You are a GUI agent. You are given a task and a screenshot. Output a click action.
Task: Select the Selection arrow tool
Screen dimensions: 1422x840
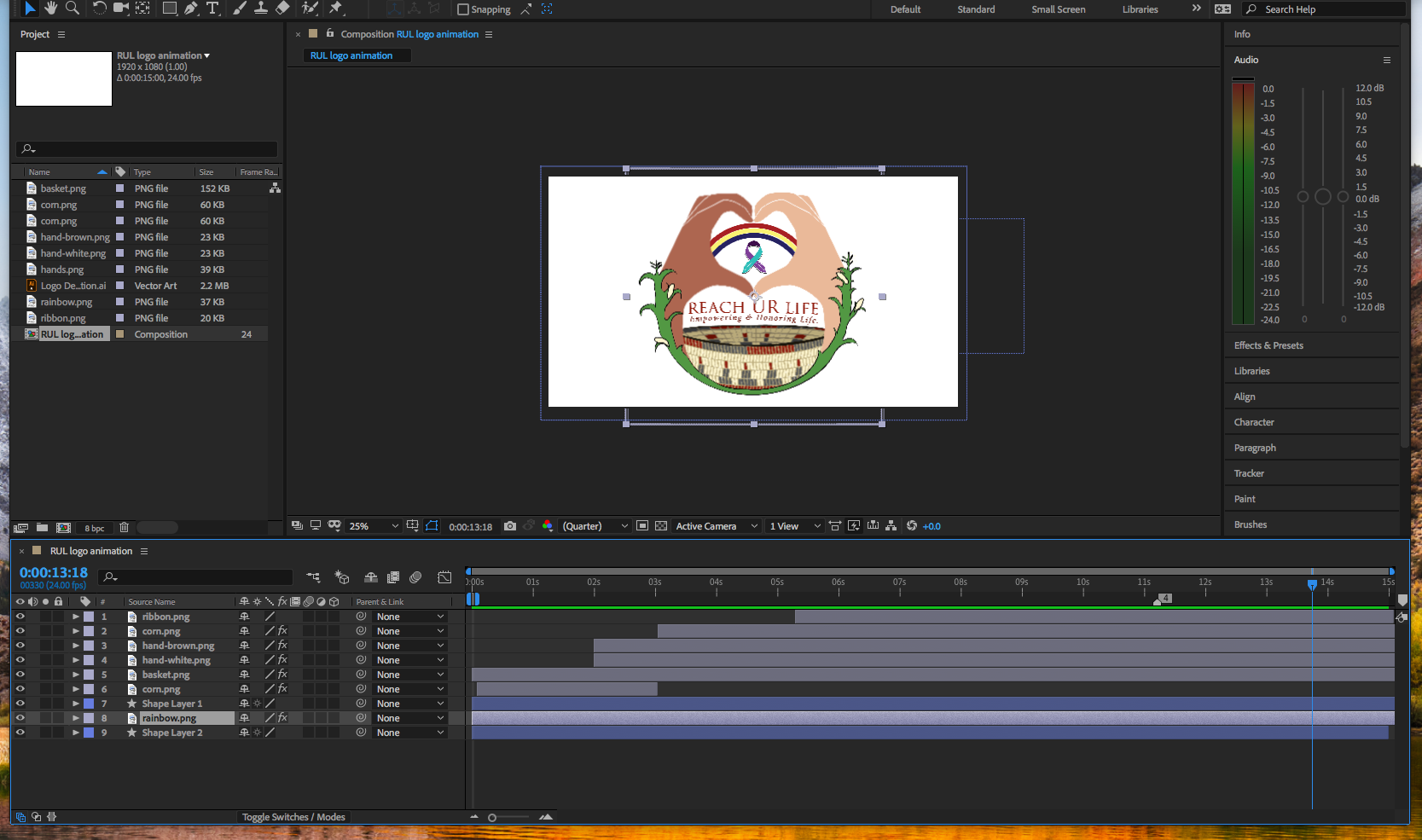tap(31, 9)
